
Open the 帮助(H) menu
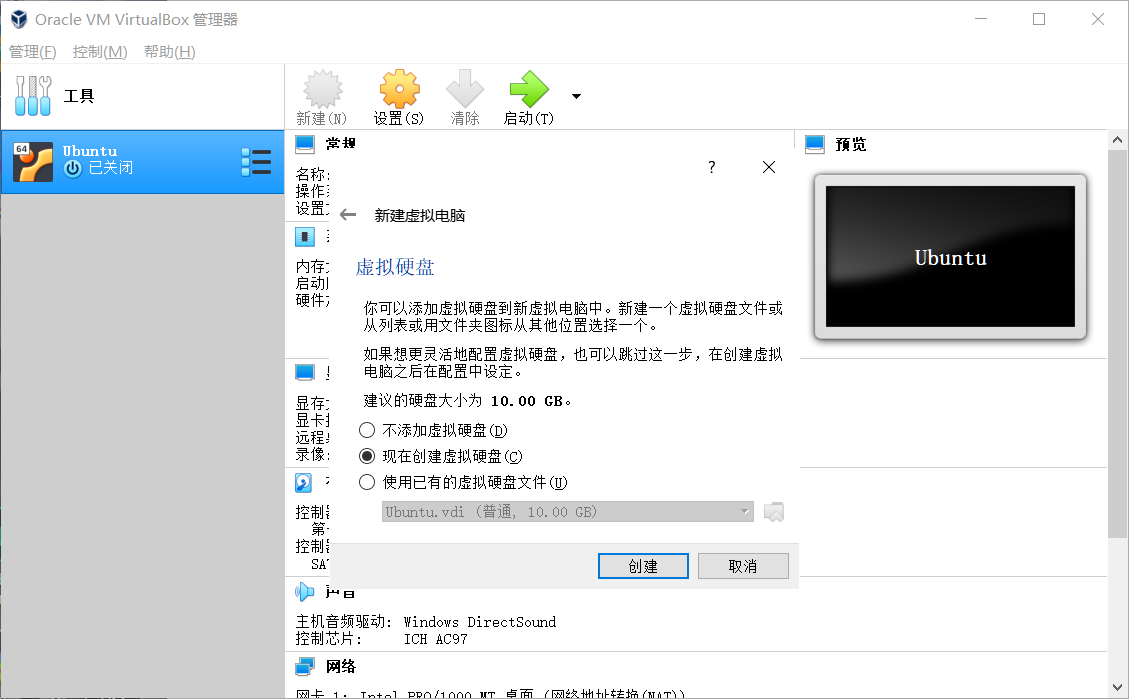click(x=170, y=52)
